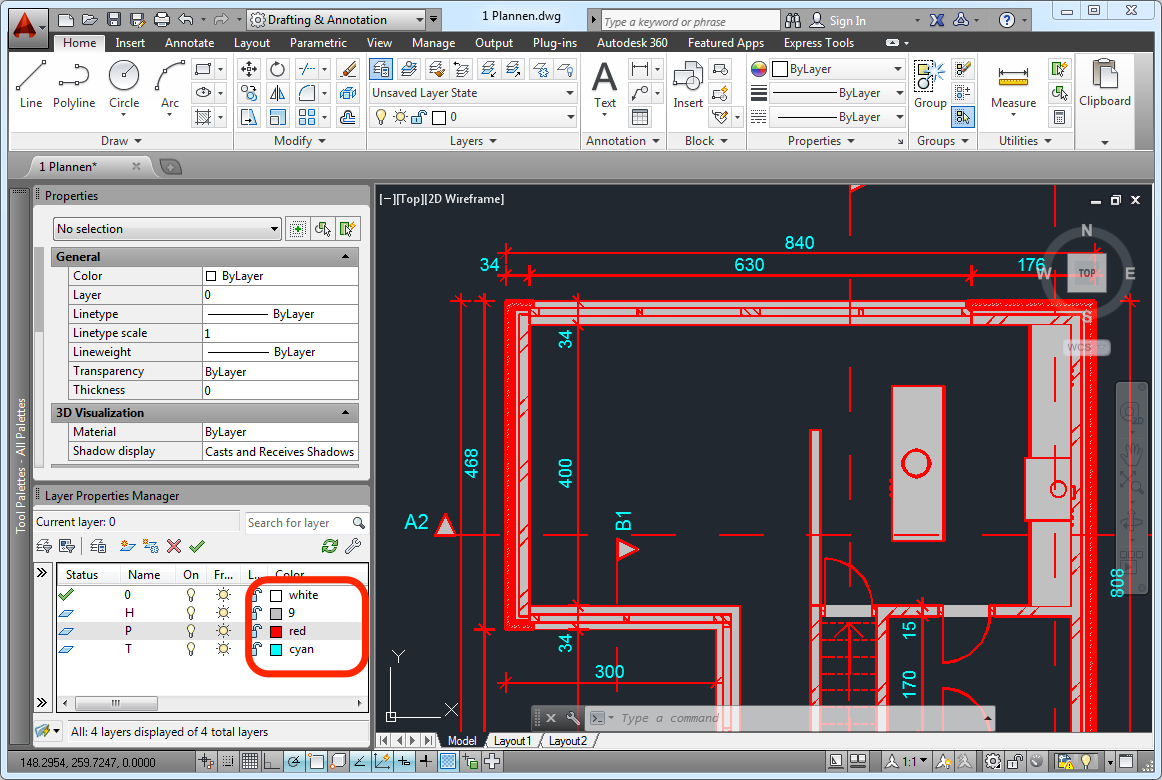
Task: Click the Move tool icon
Action: [249, 70]
